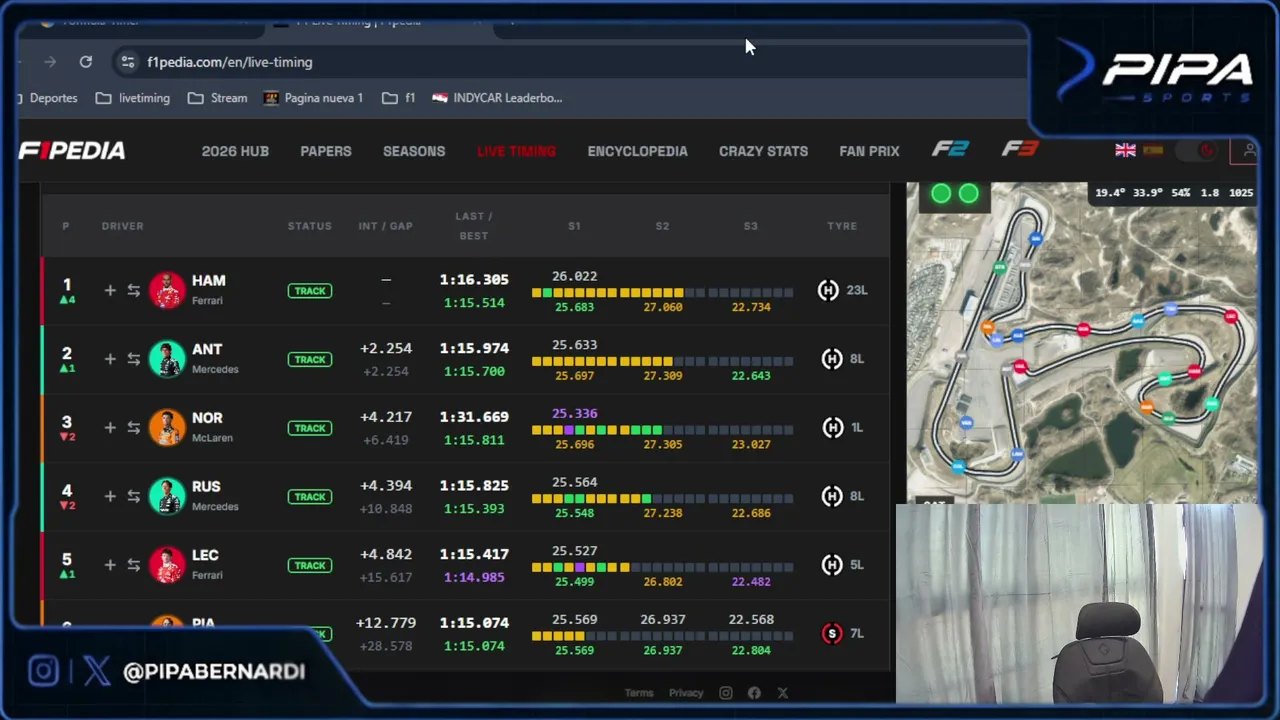Image resolution: width=1280 pixels, height=720 pixels.
Task: Click the soft tyre icon in PIA's row
Action: coord(832,633)
